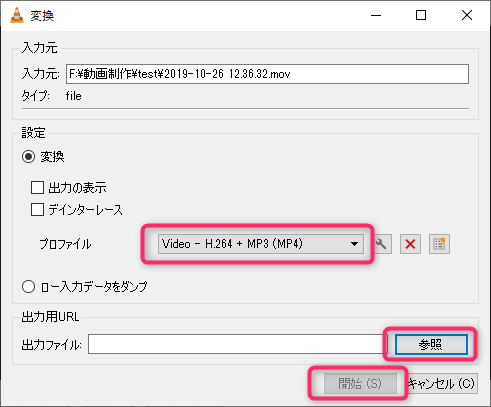Open the プロファイル dropdown list
Image resolution: width=491 pixels, height=407 pixels.
click(261, 244)
